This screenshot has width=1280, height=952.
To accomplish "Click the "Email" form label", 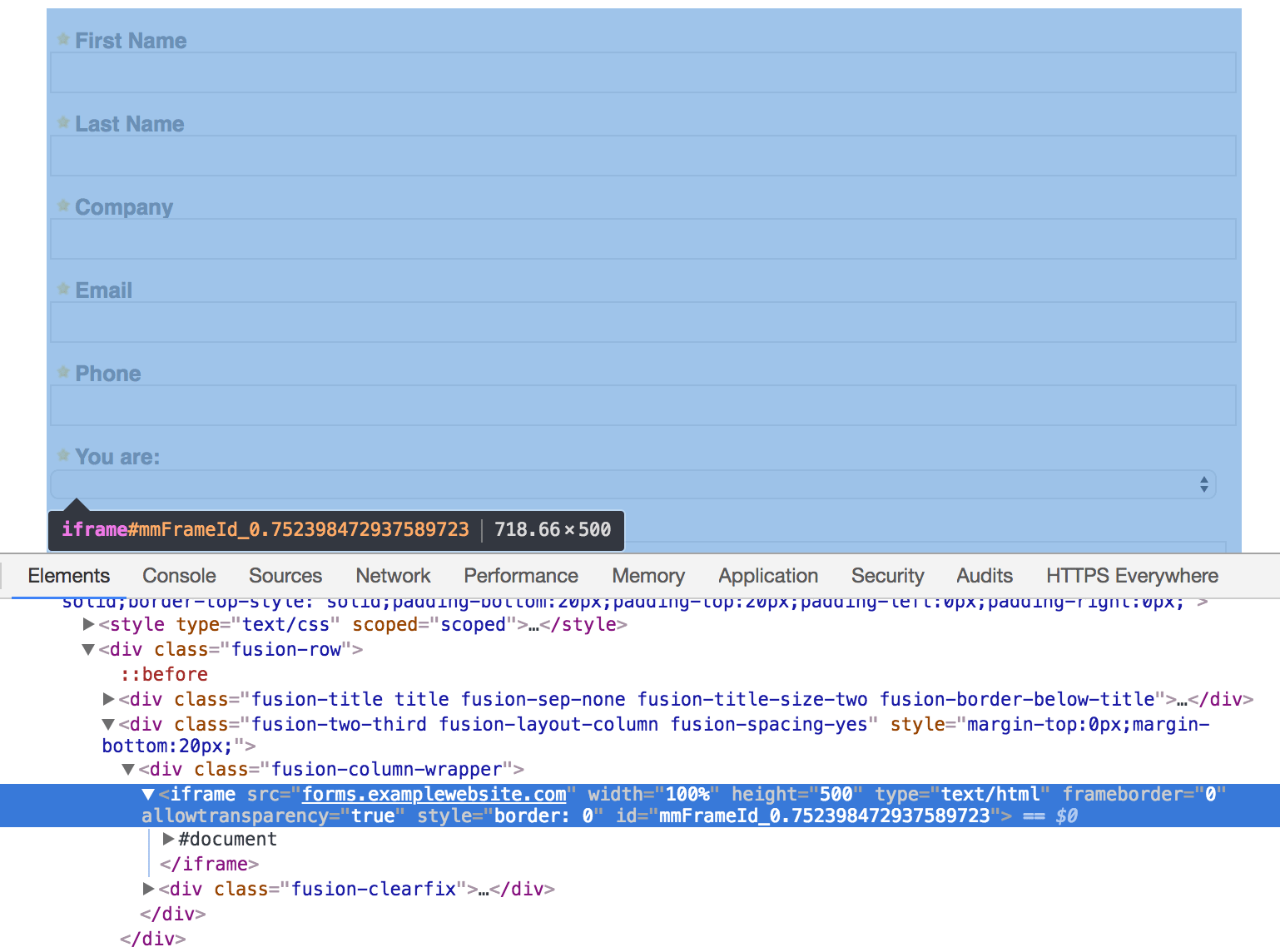I will point(103,290).
